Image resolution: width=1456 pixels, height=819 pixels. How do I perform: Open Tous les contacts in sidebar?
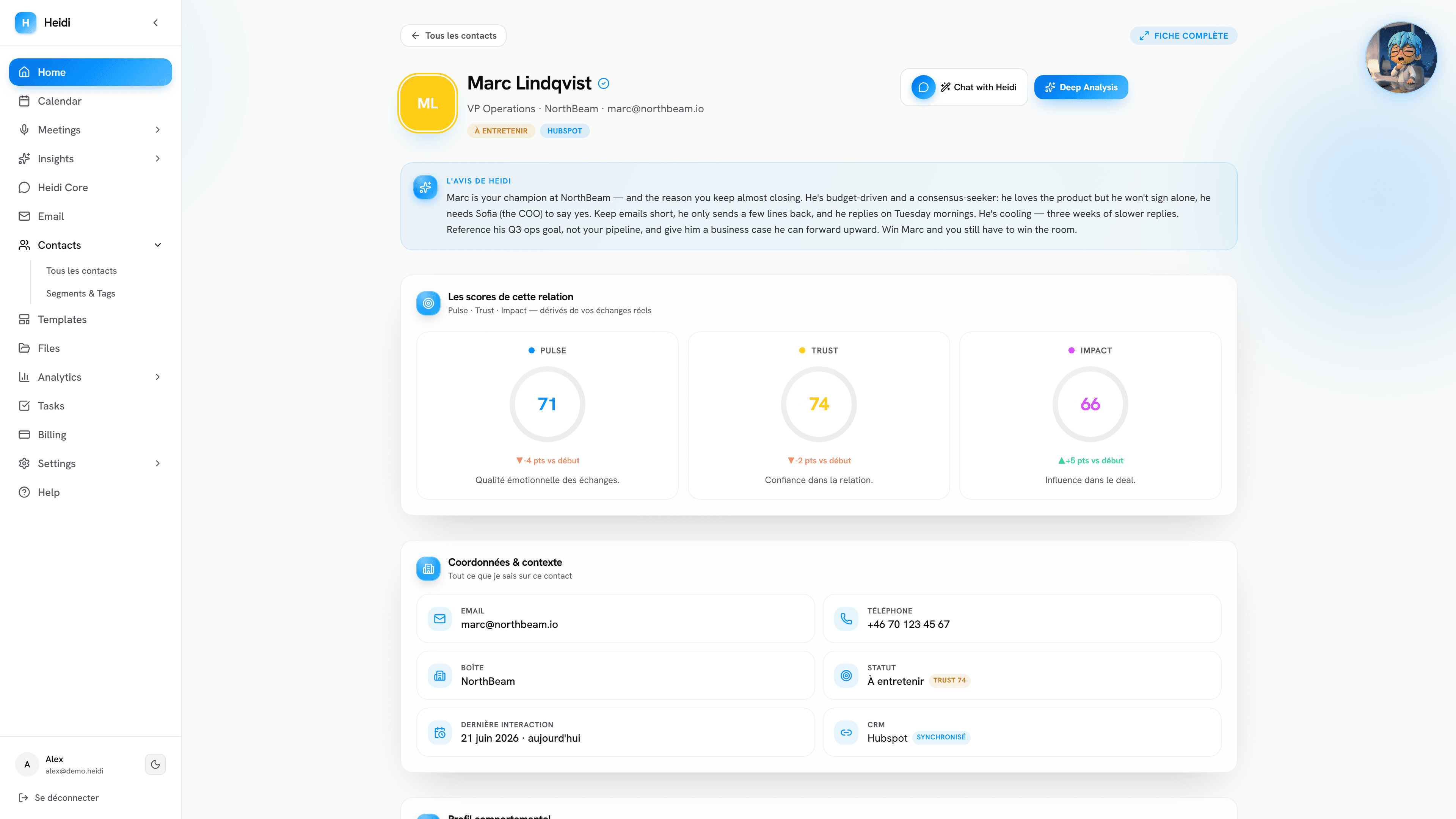(x=82, y=271)
